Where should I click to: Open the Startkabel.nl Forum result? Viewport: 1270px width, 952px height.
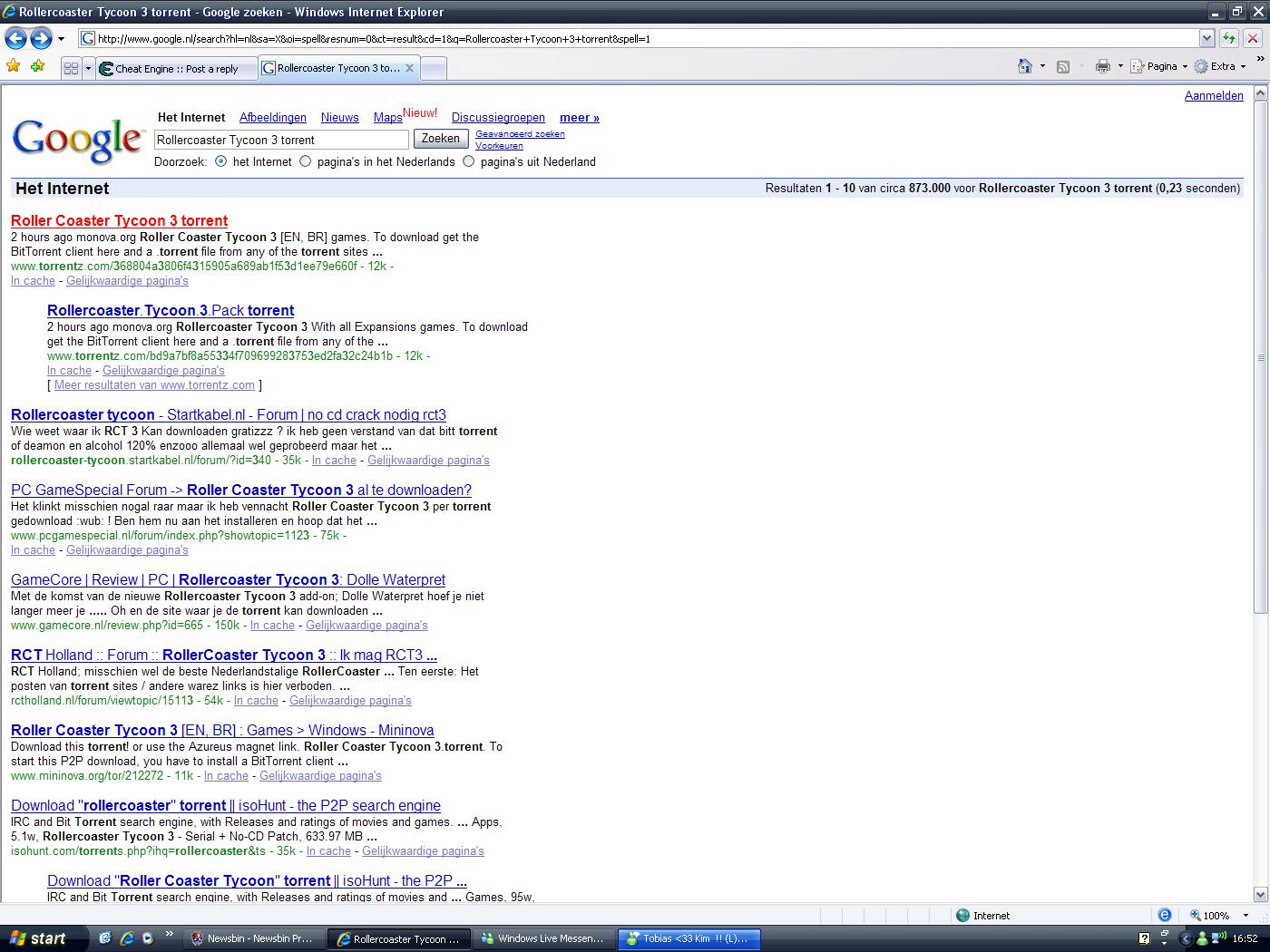point(229,414)
